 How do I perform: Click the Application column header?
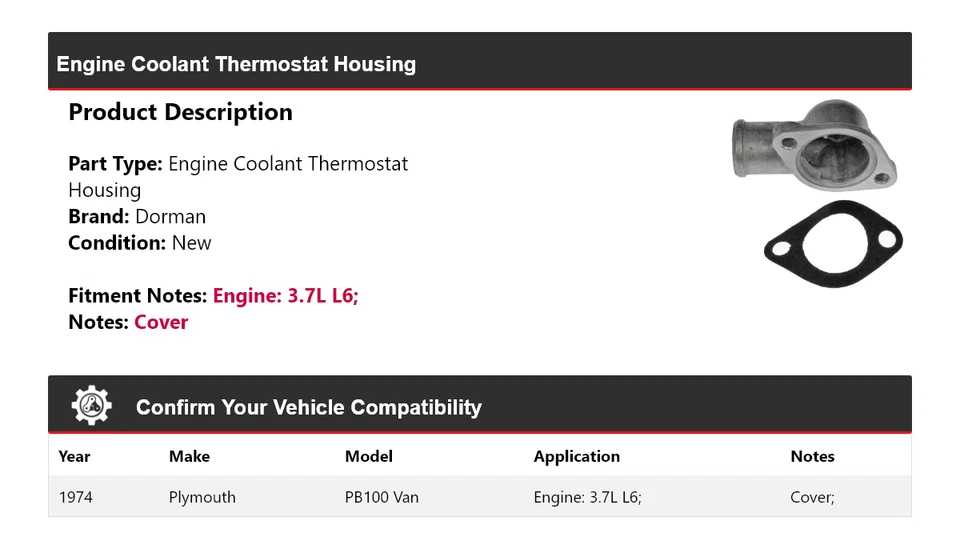[576, 456]
